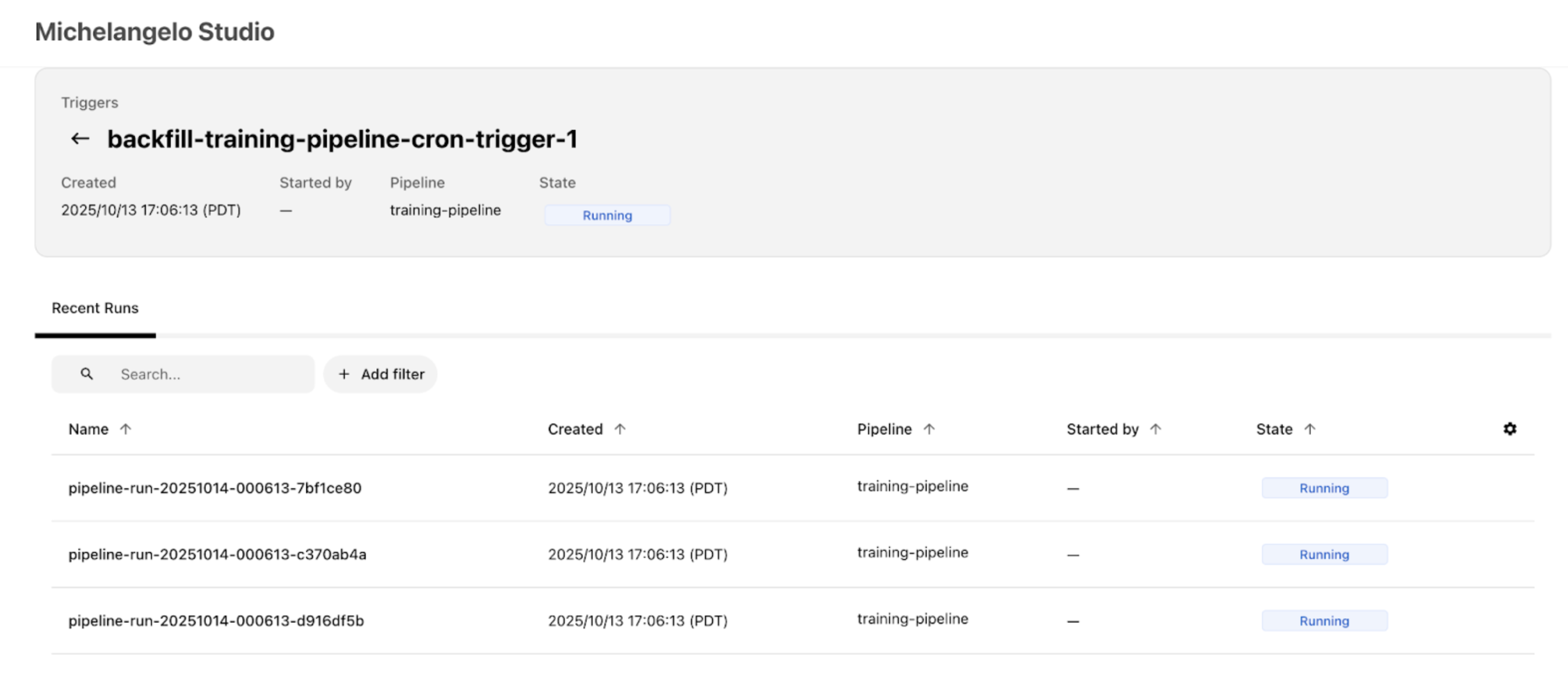Click the sort arrow beside Started by column
Viewport: 1568px width, 678px height.
[x=1156, y=429]
